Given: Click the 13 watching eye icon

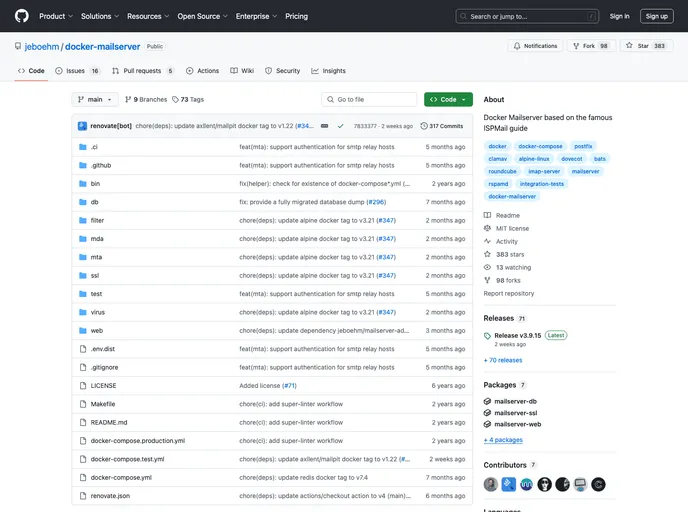Looking at the screenshot, I should click(x=487, y=268).
